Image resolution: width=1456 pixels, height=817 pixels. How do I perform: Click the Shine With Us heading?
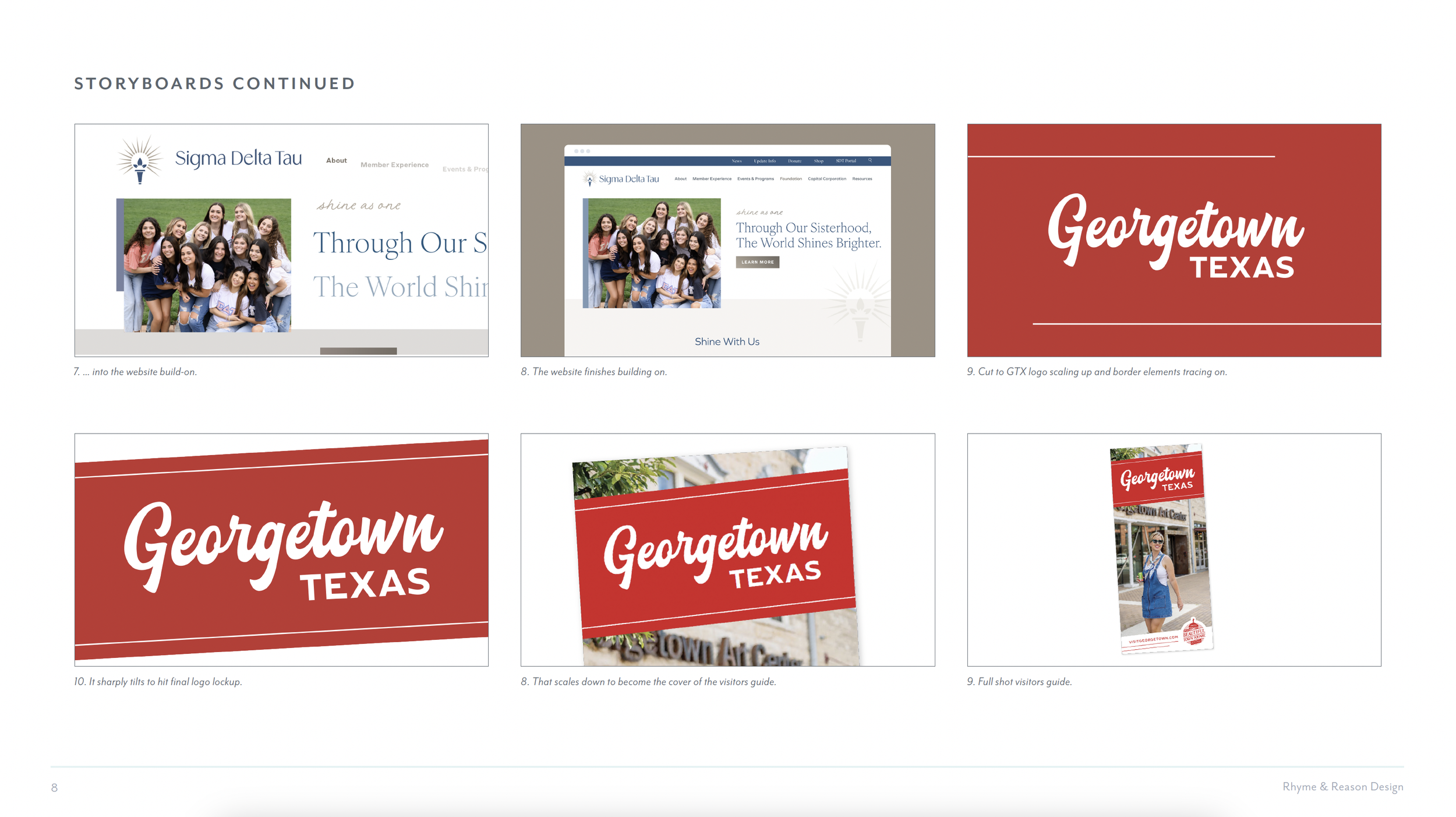point(727,341)
